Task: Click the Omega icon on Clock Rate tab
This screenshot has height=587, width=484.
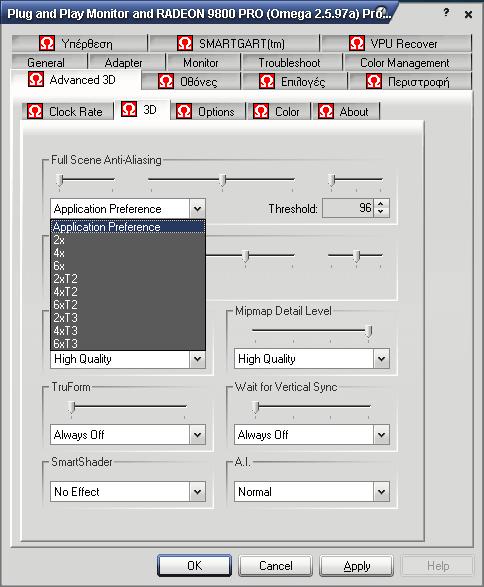Action: coord(35,111)
